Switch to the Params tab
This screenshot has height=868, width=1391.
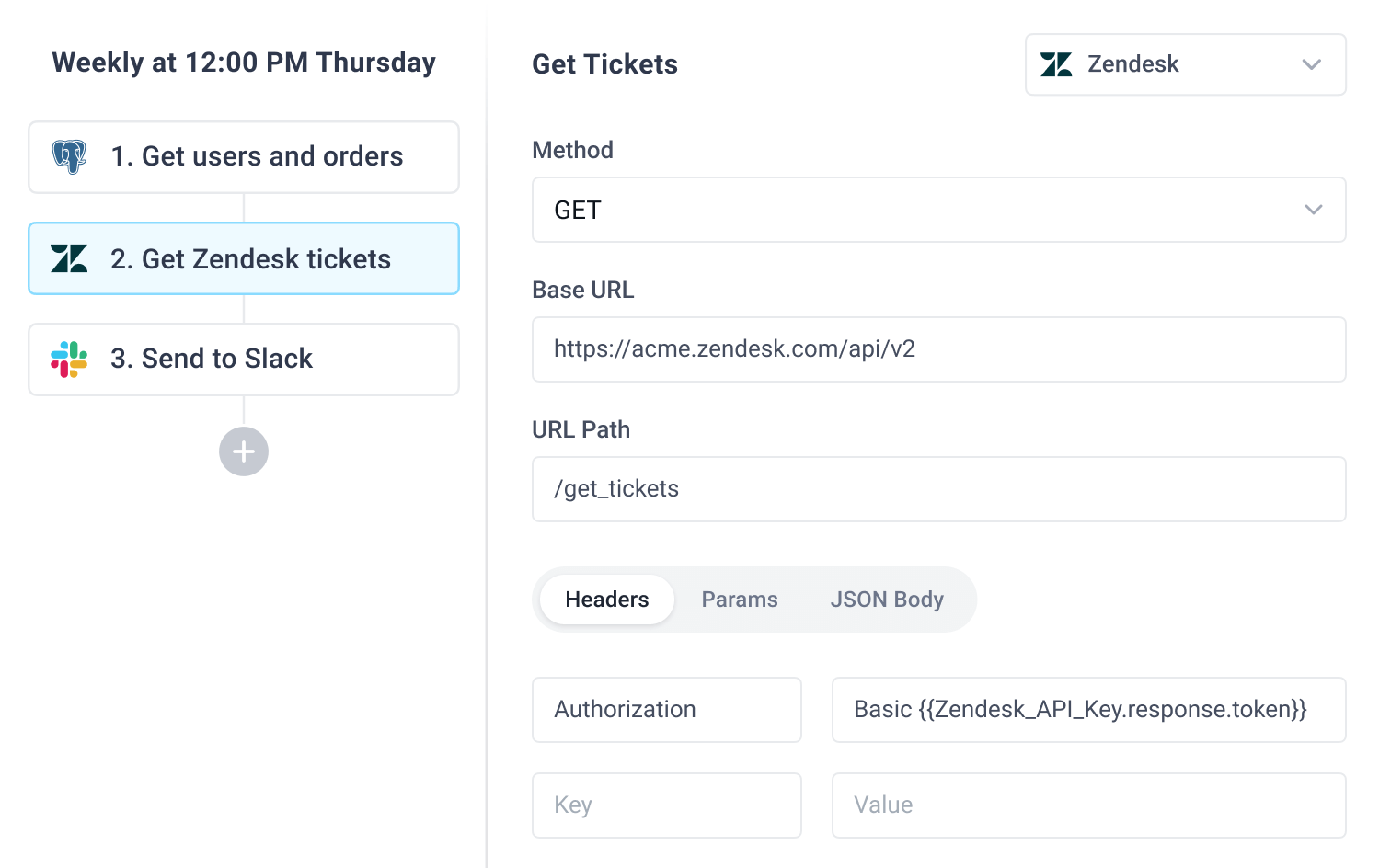point(740,600)
